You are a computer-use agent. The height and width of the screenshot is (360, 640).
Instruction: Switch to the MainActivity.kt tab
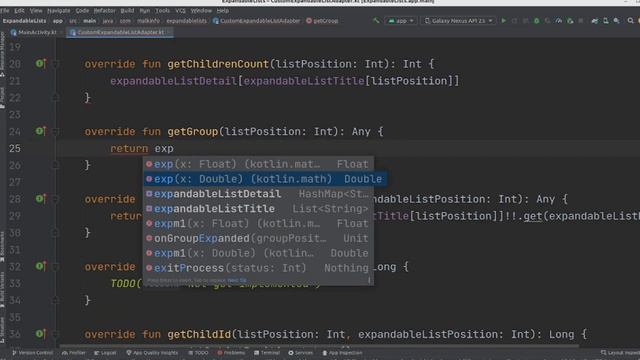pyautogui.click(x=34, y=32)
